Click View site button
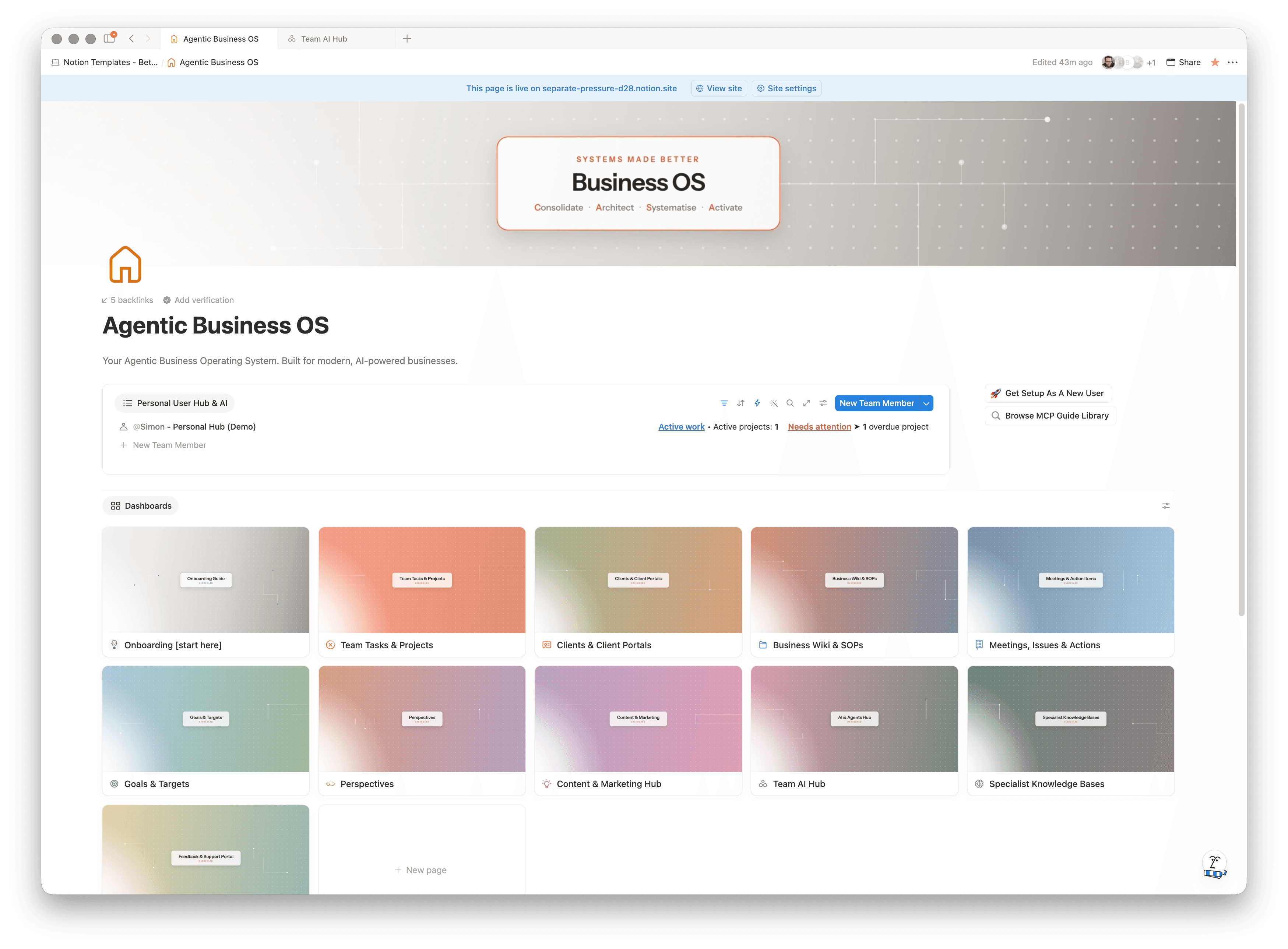The width and height of the screenshot is (1288, 949). pos(718,88)
